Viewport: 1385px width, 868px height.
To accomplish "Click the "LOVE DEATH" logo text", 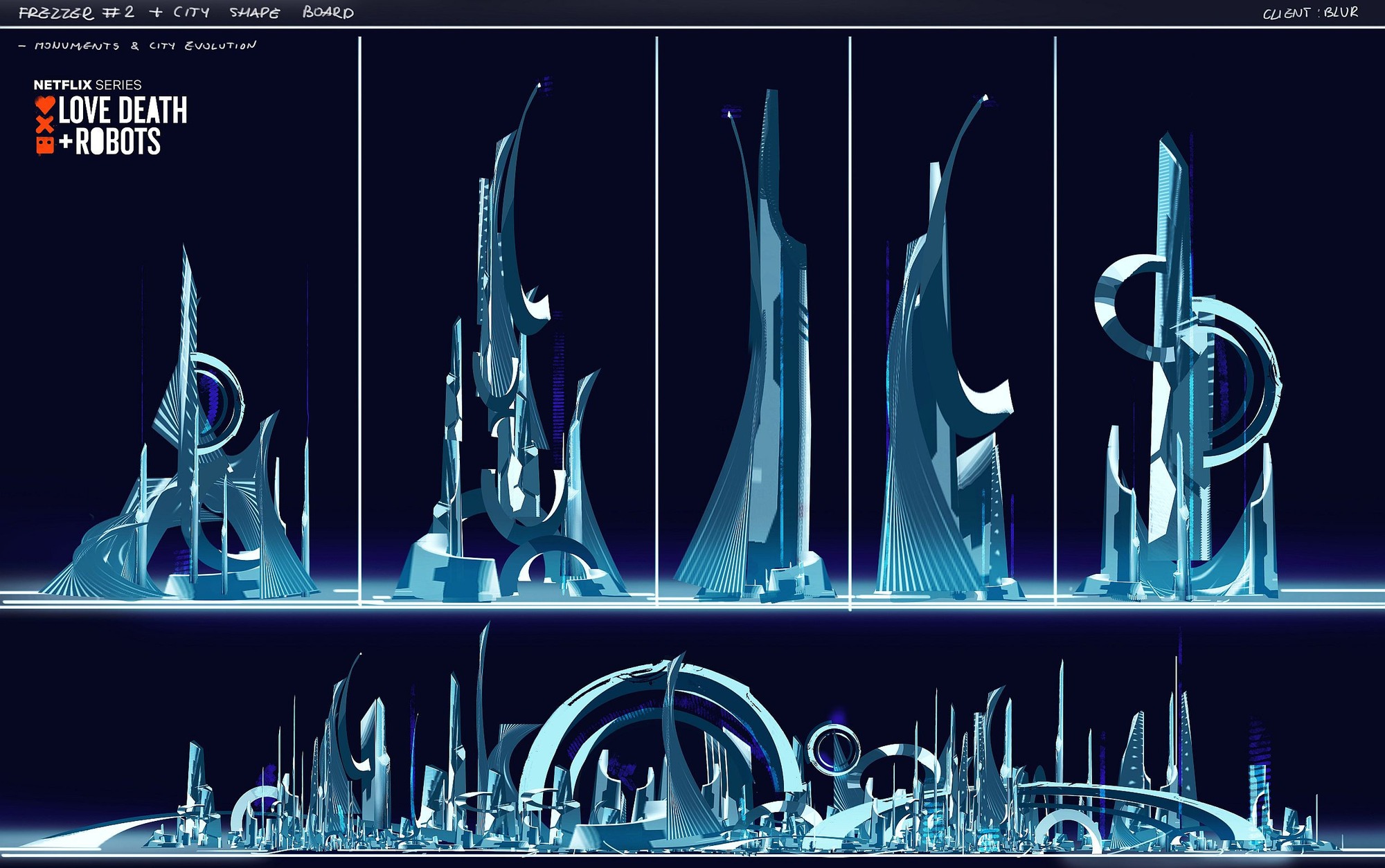I will tap(123, 110).
